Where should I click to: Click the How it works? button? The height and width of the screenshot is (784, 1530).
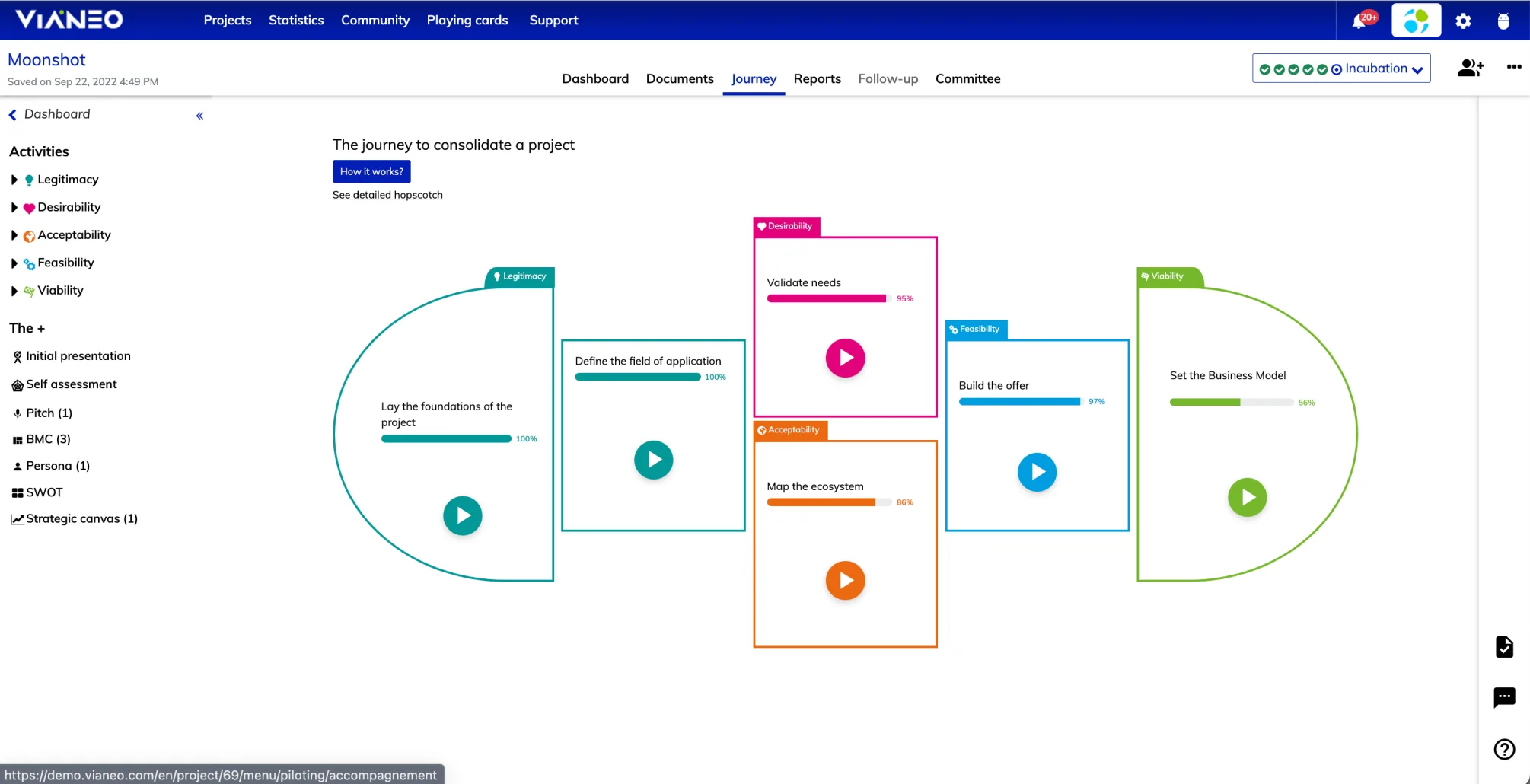pyautogui.click(x=371, y=171)
